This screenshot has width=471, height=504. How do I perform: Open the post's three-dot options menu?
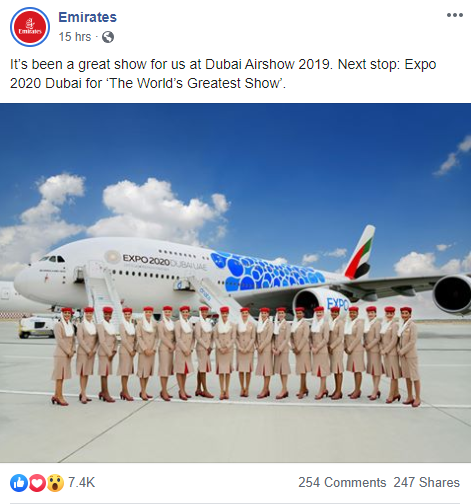tap(455, 15)
